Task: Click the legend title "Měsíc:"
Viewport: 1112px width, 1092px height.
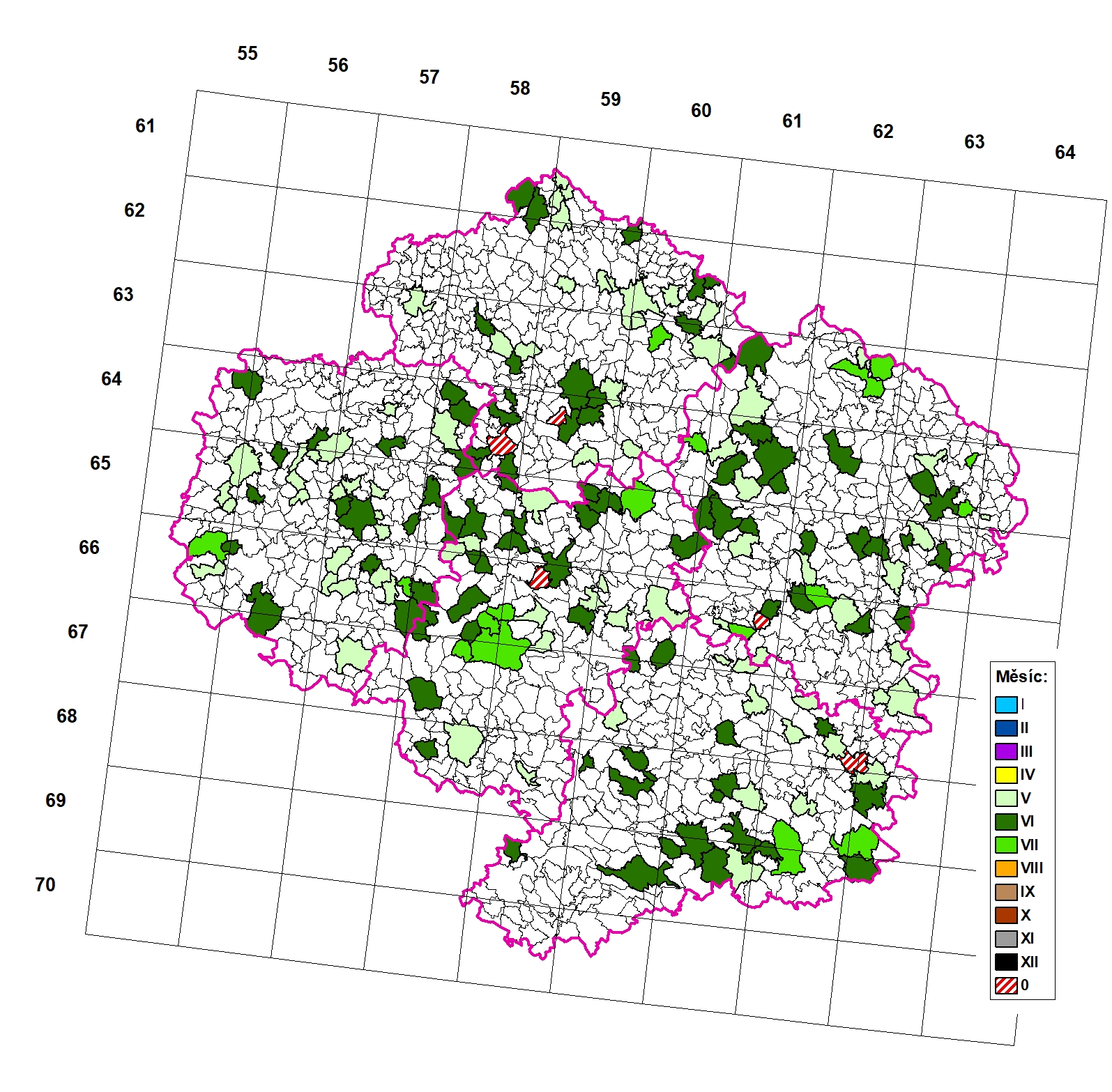Action: [x=1021, y=677]
